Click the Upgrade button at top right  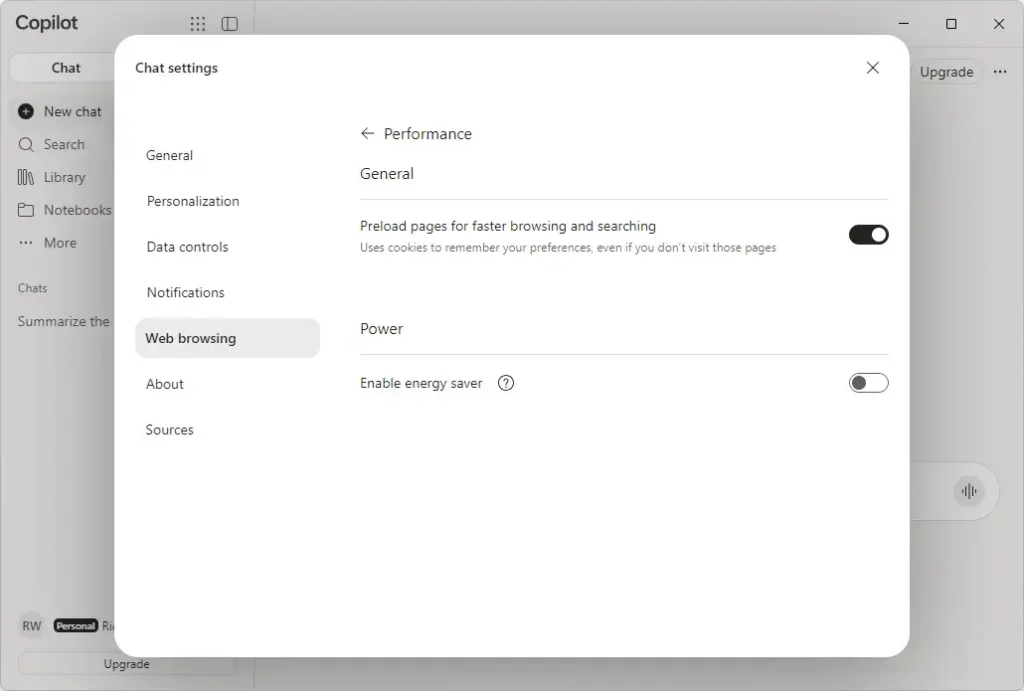pos(946,72)
